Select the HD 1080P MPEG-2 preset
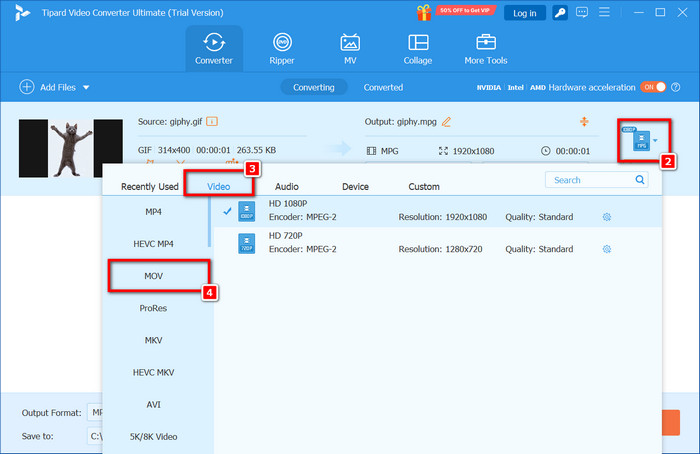Viewport: 700px width, 454px height. tap(438, 211)
